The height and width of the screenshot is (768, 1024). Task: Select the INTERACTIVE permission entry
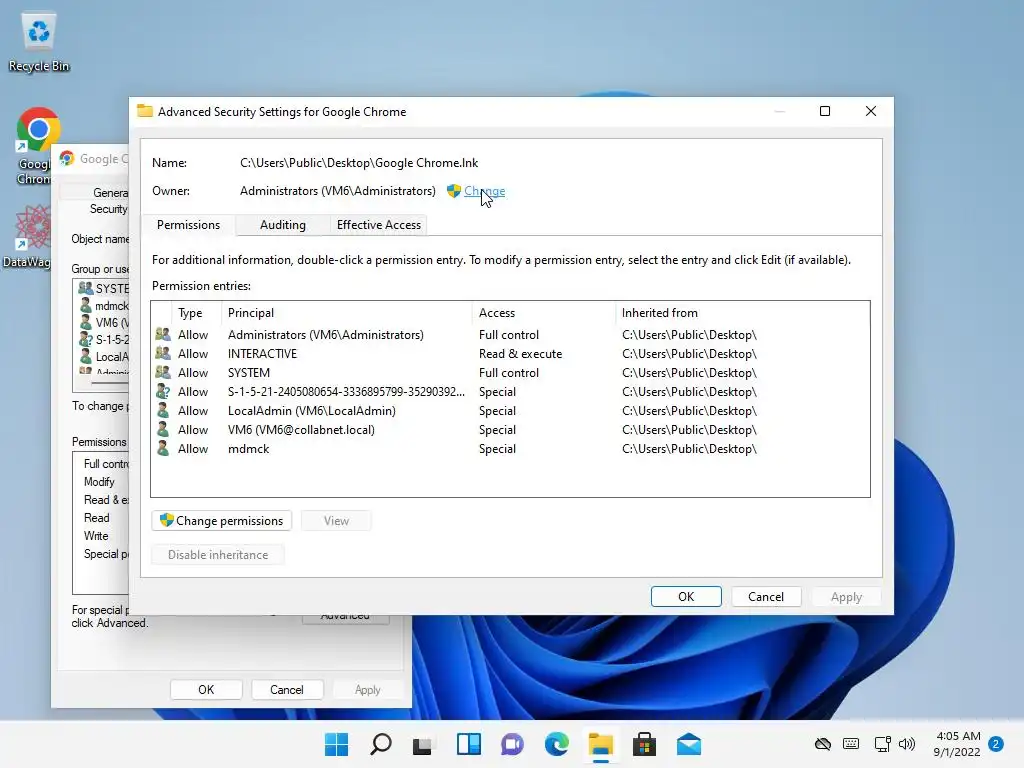click(510, 353)
